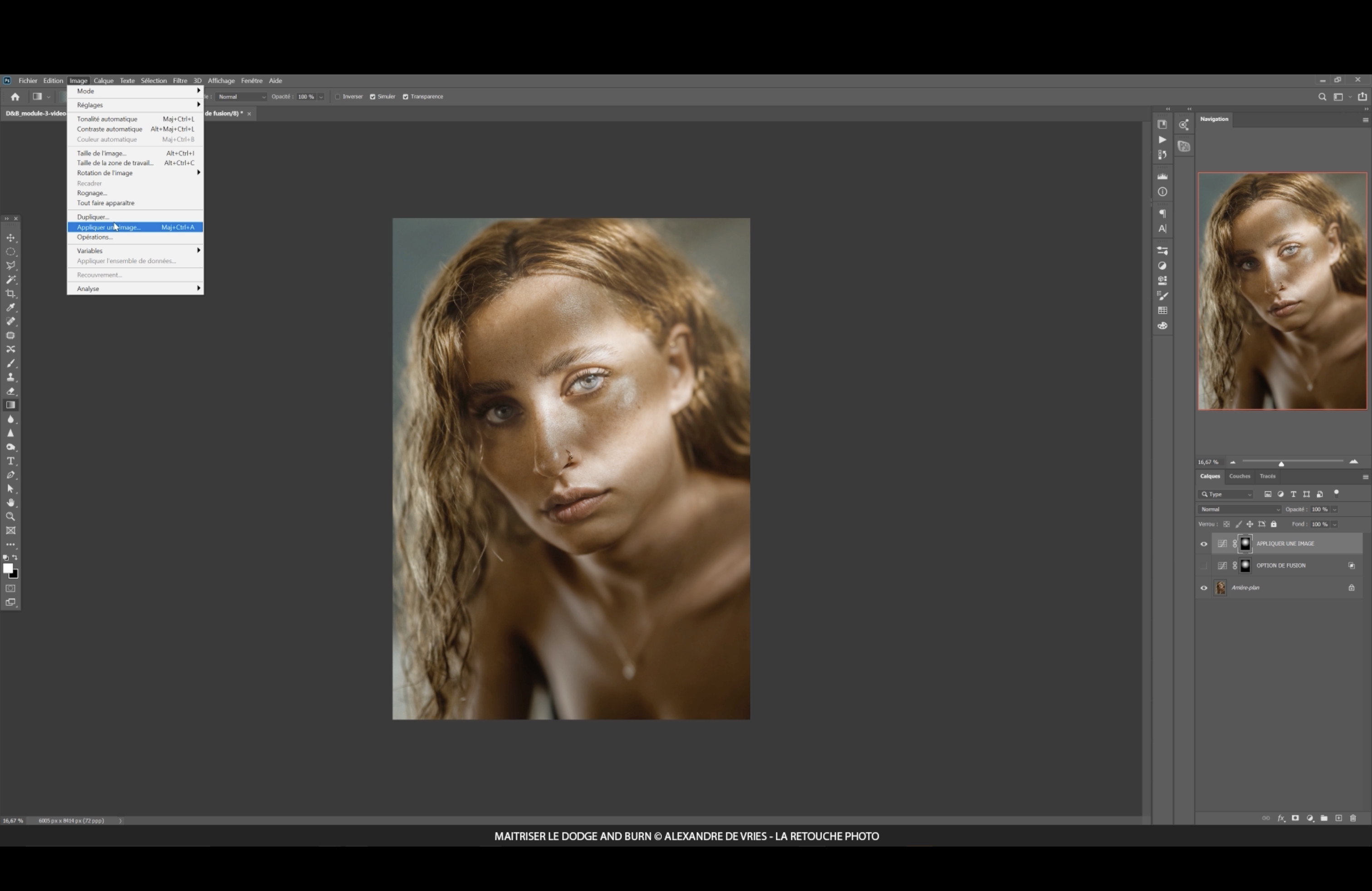
Task: Show the OPTION DE FUSION layer
Action: [1204, 566]
